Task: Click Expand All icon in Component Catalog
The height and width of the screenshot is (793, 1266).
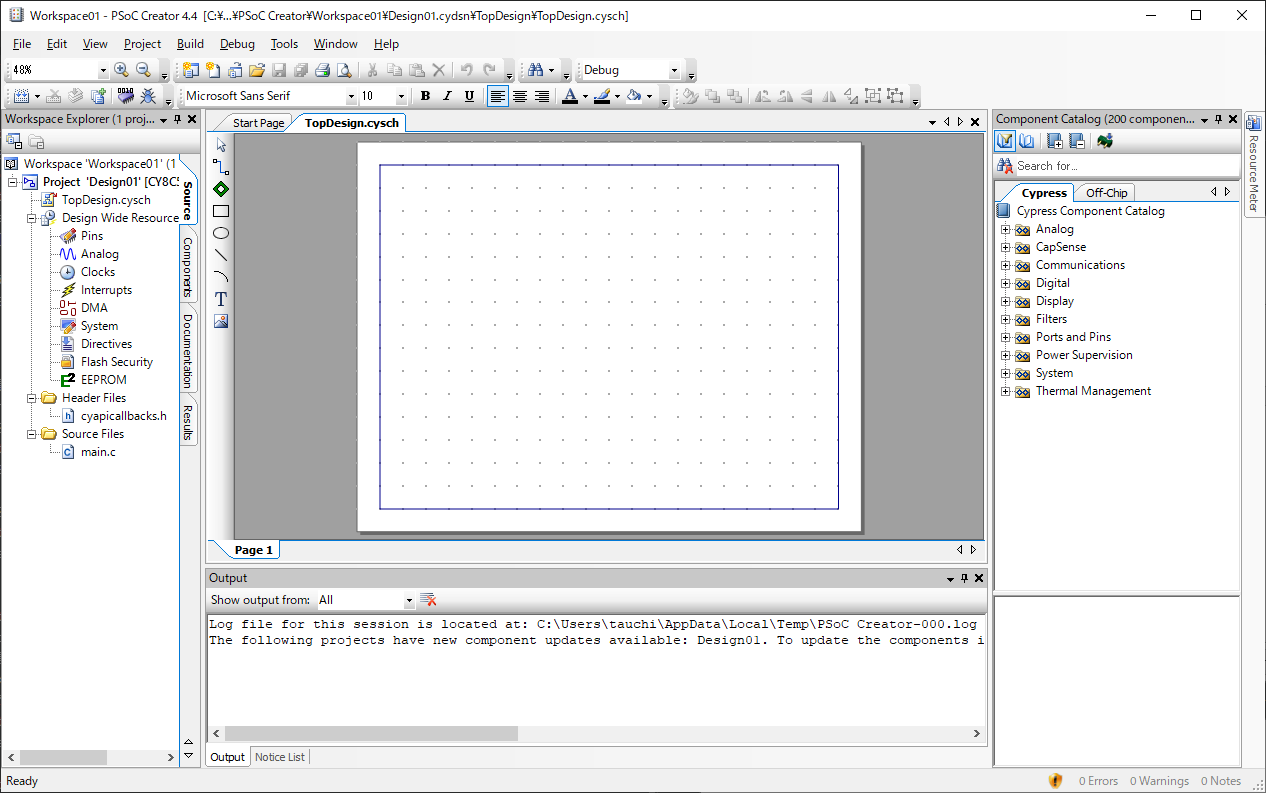Action: coord(1054,141)
